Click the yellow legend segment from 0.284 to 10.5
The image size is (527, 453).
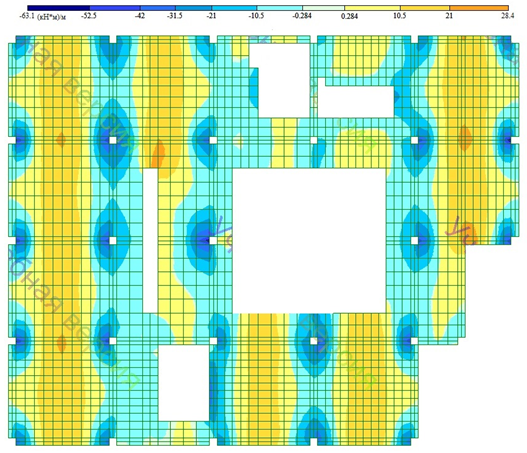pyautogui.click(x=372, y=8)
